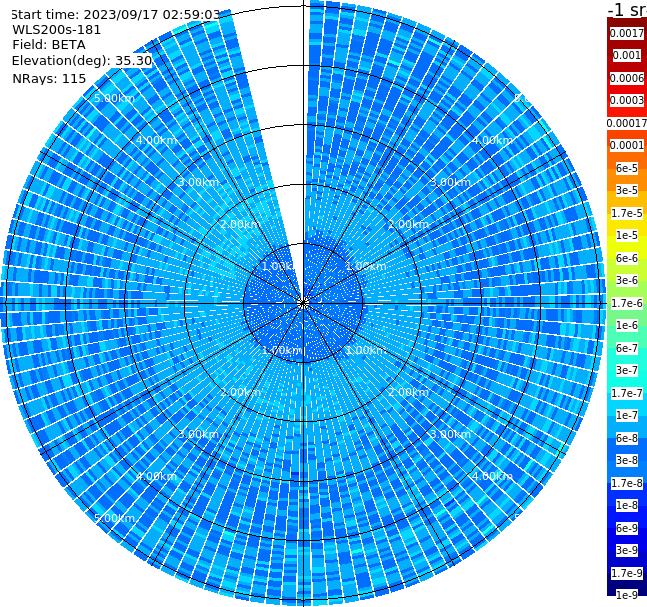The image size is (647, 607).
Task: Select the WLS200s-181 instrument label
Action: point(57,30)
